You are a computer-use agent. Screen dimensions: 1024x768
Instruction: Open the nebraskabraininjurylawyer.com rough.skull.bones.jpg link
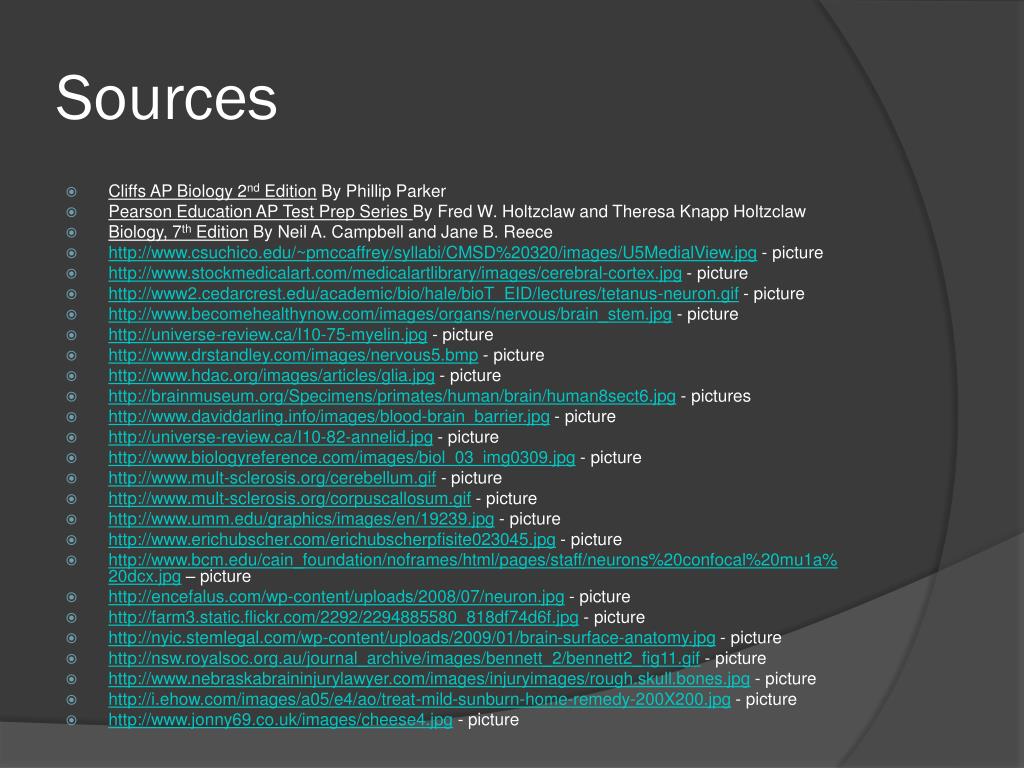[429, 679]
